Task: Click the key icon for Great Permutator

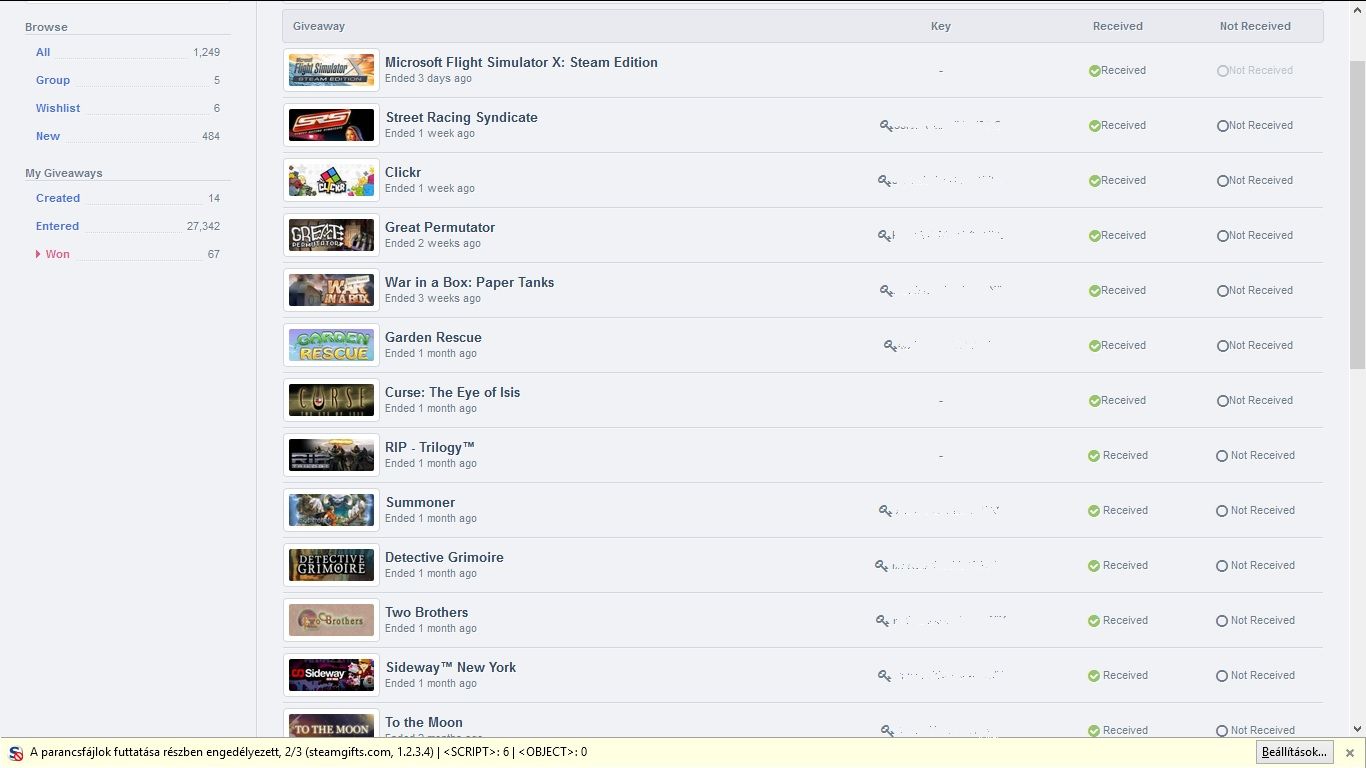Action: 884,236
